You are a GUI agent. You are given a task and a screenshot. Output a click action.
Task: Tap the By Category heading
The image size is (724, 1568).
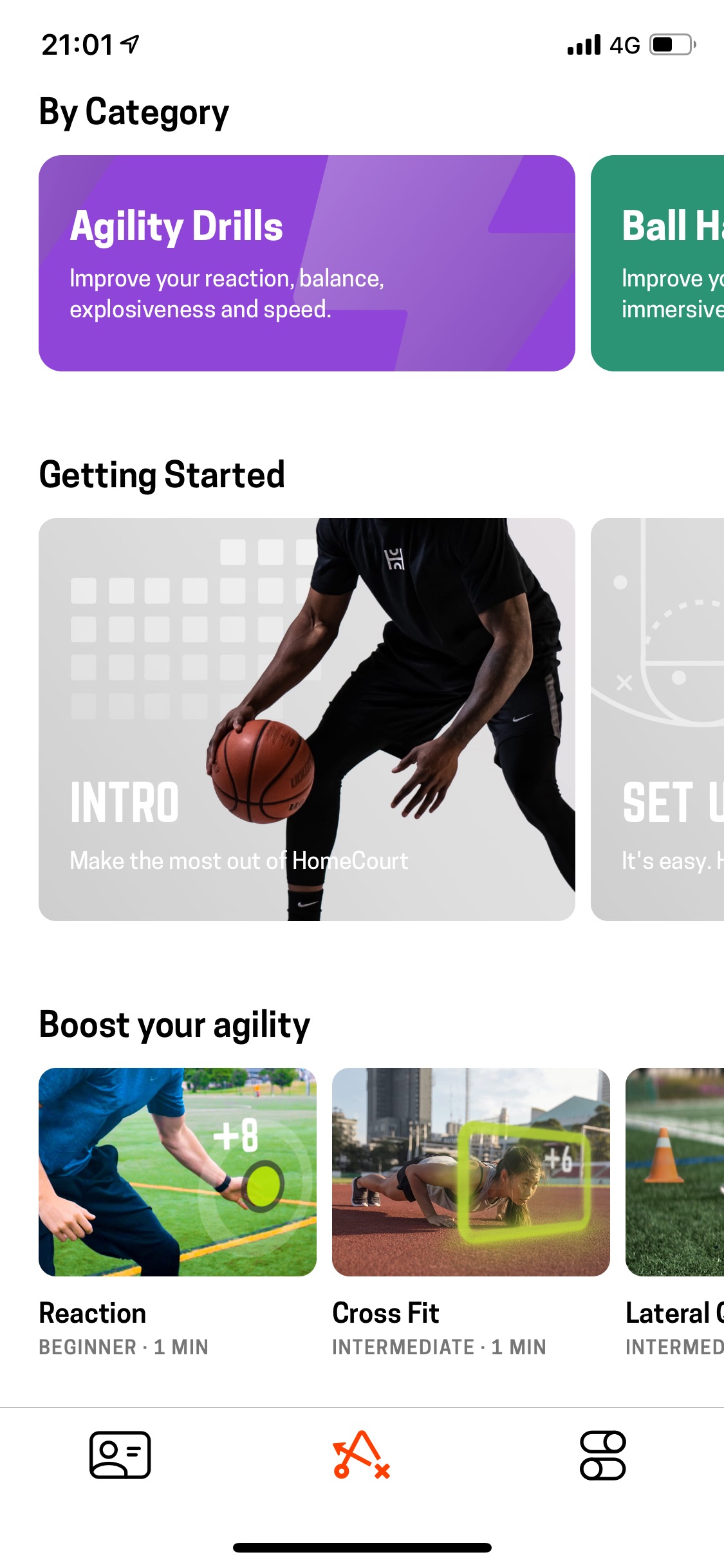pos(134,113)
